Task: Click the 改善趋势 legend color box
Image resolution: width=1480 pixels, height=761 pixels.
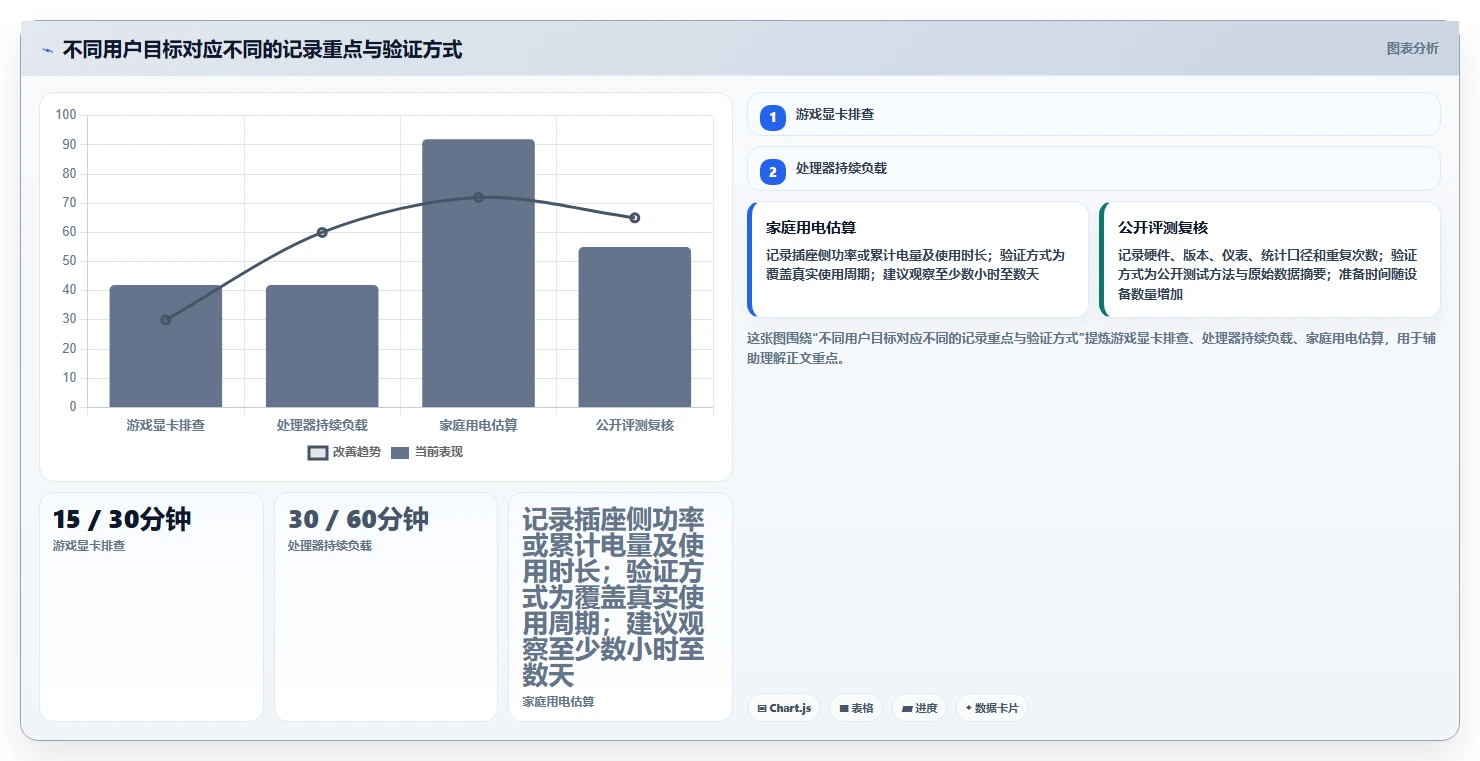Action: (x=318, y=452)
